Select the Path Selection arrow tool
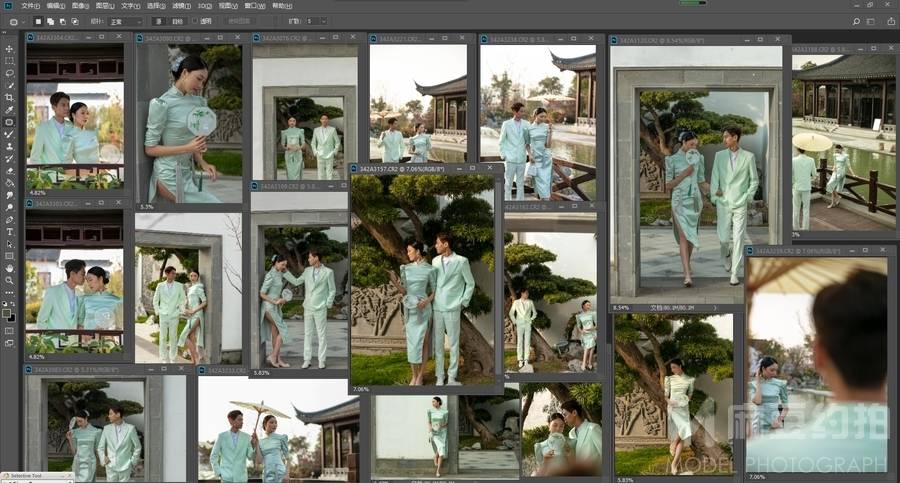Image resolution: width=900 pixels, height=483 pixels. (x=9, y=244)
